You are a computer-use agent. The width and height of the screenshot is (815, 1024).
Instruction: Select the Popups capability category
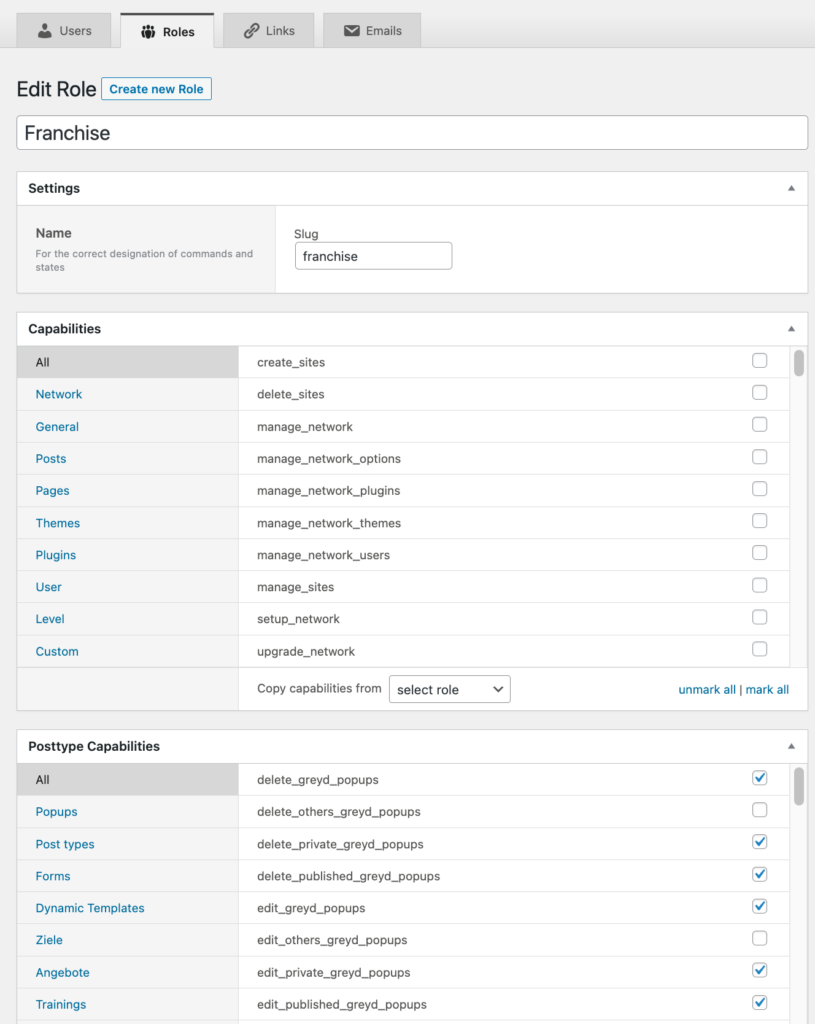[x=56, y=811]
